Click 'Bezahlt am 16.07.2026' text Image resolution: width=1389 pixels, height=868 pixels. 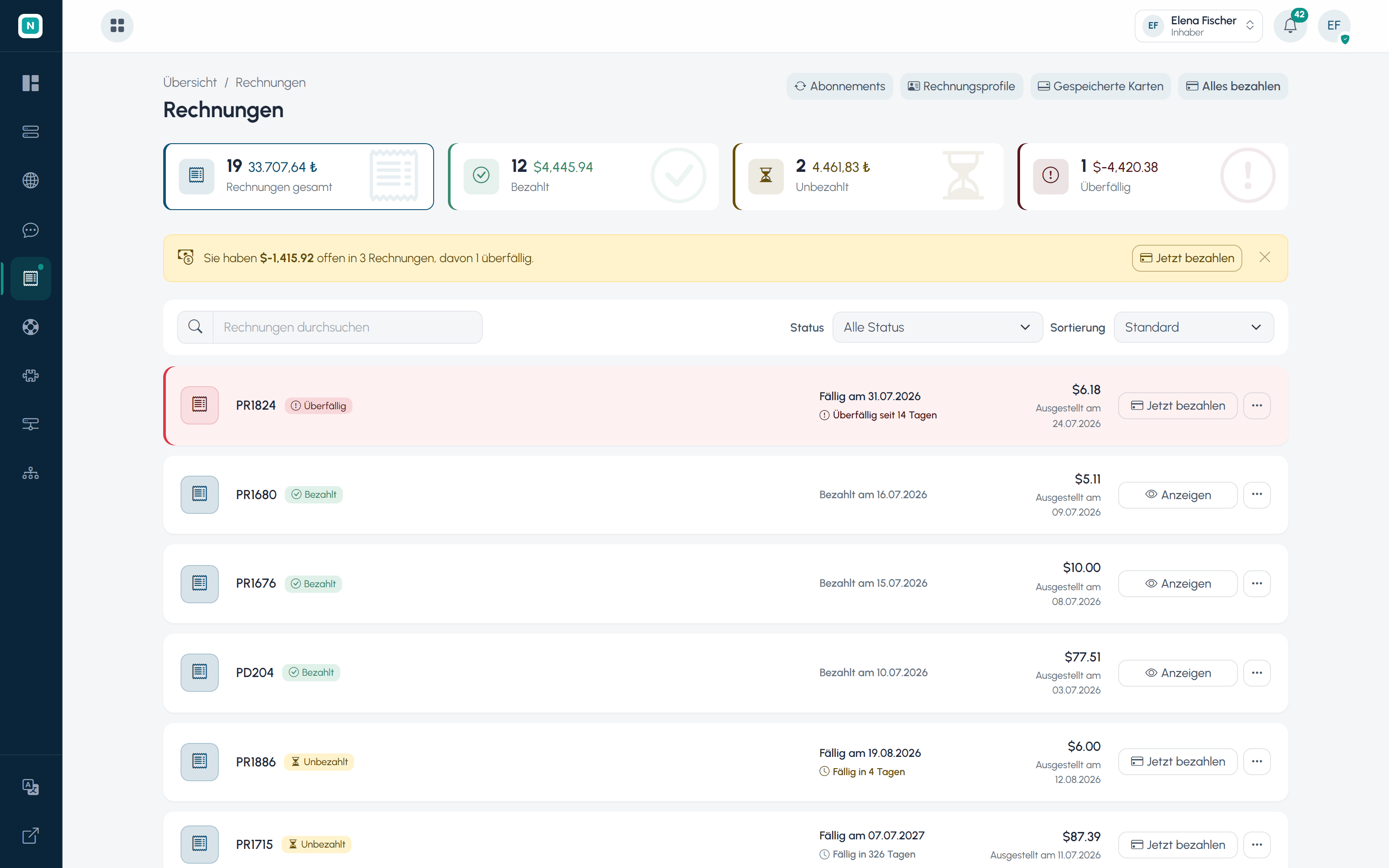point(873,495)
